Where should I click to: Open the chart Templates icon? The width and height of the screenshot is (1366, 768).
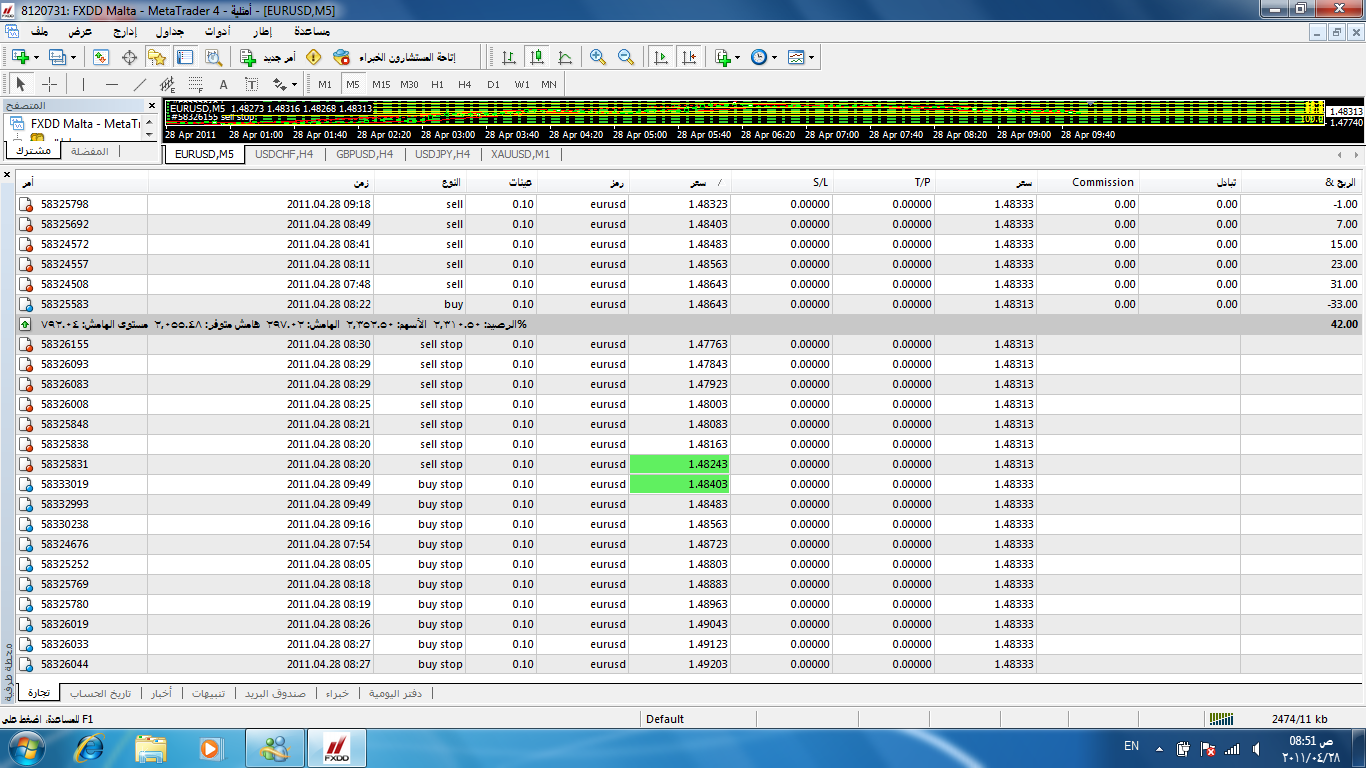[796, 57]
